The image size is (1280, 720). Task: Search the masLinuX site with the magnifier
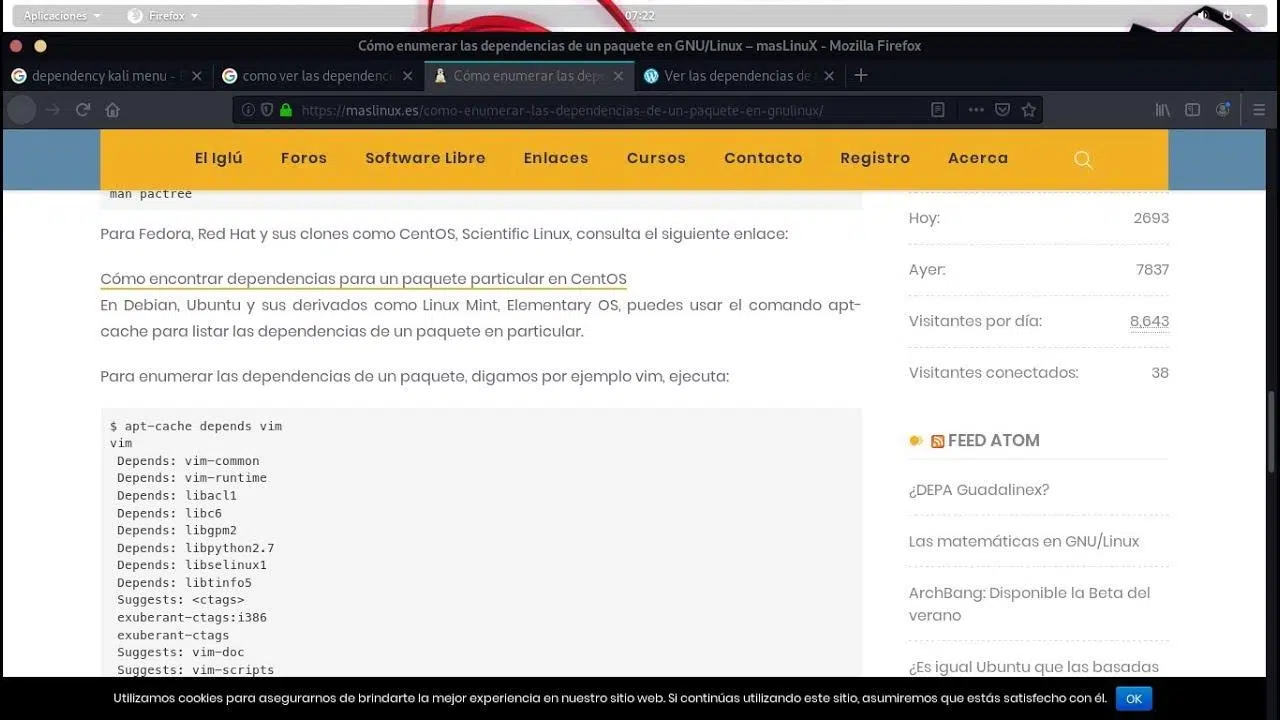[x=1083, y=159]
